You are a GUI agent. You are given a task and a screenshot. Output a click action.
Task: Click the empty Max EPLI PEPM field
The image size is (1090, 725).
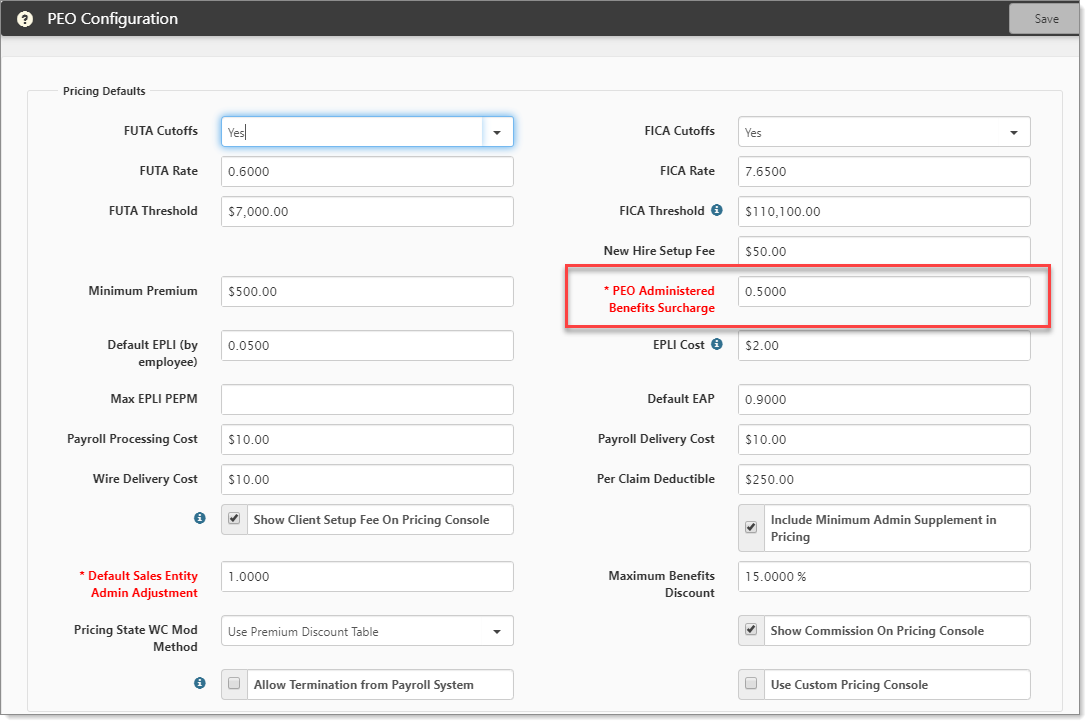tap(367, 400)
